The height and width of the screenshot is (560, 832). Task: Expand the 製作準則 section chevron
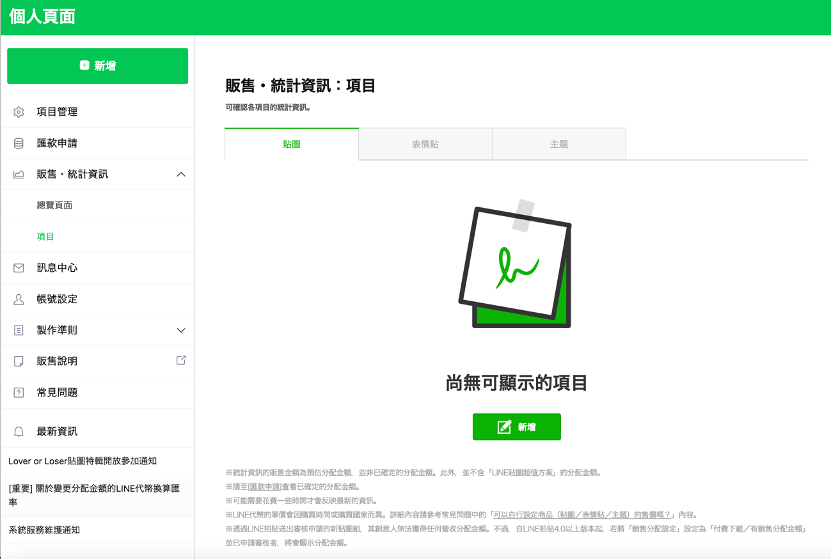pyautogui.click(x=181, y=330)
